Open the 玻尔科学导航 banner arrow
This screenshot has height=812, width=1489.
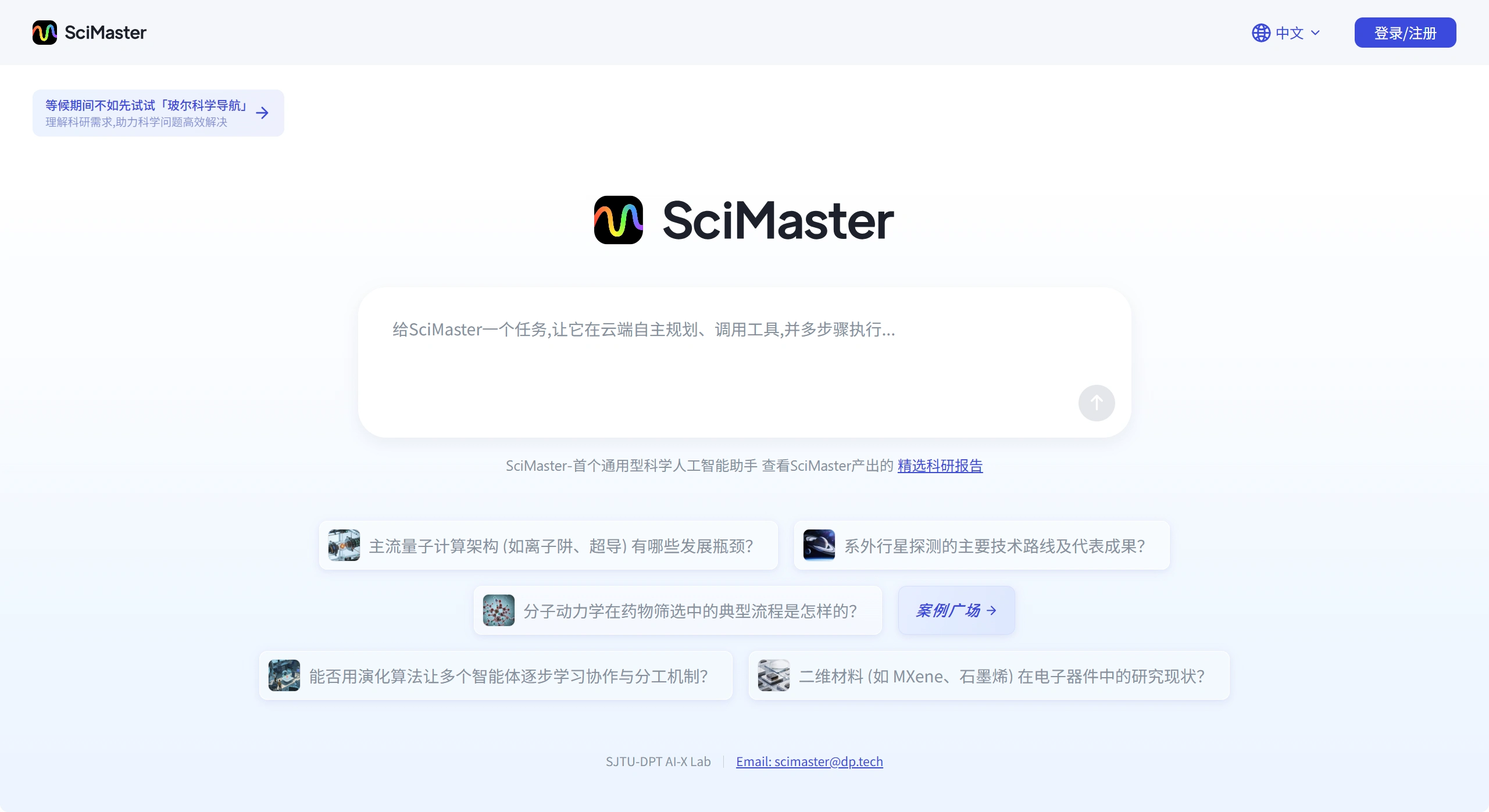click(x=262, y=113)
